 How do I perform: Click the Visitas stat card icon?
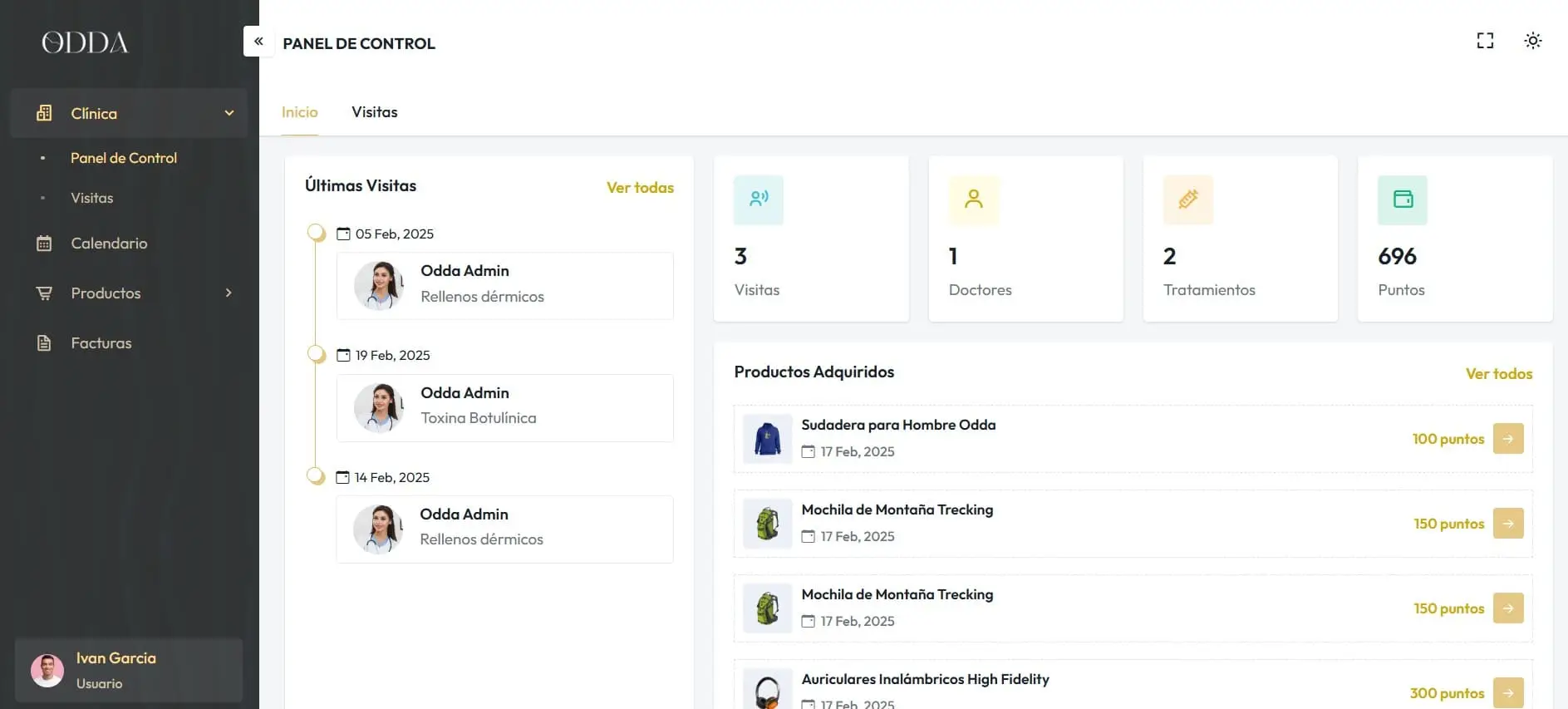pos(758,199)
